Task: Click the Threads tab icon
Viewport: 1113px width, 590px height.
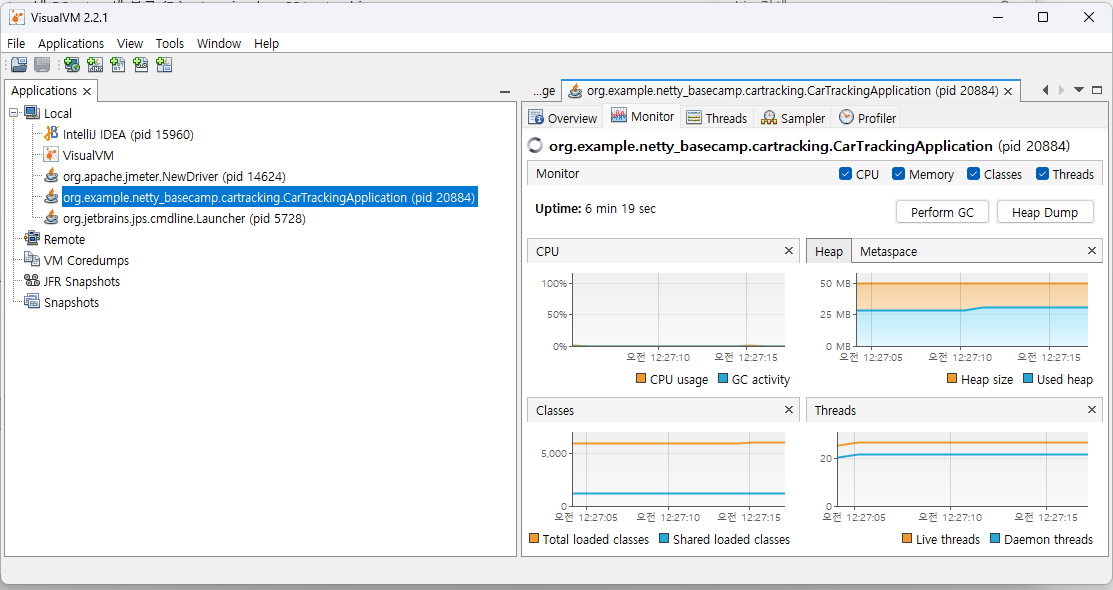Action: tap(694, 118)
